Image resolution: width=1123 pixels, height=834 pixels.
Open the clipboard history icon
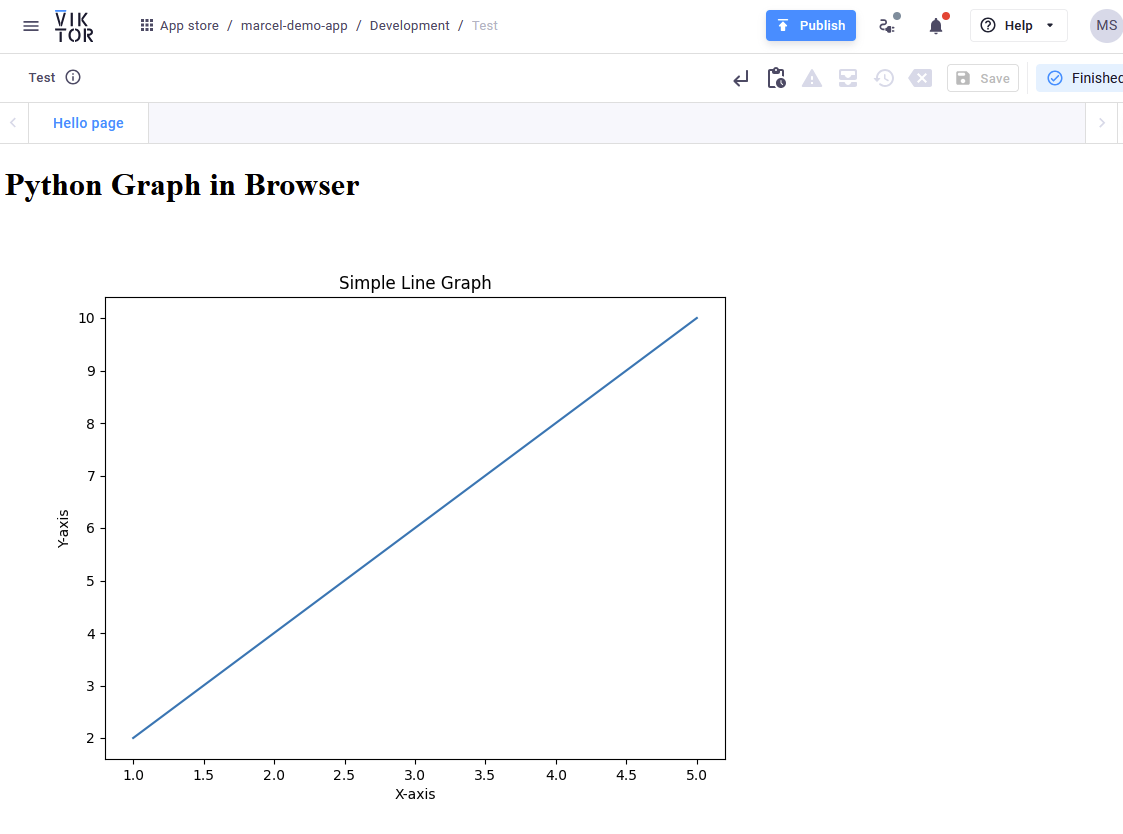pos(776,78)
